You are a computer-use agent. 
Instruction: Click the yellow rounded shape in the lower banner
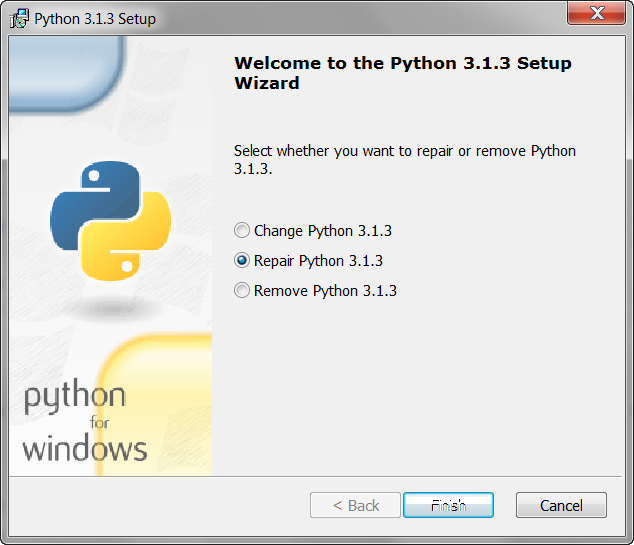pyautogui.click(x=160, y=400)
